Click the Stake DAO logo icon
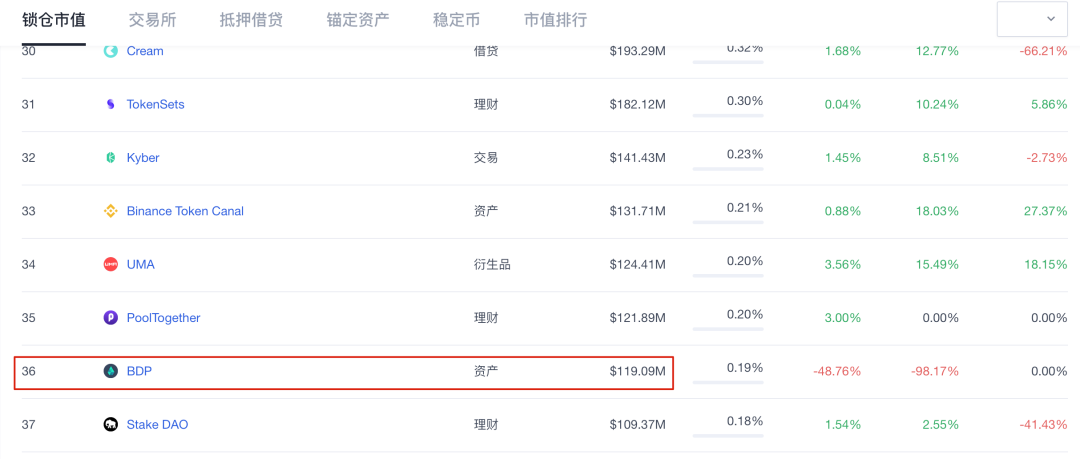Screen dimensions: 1080x459 tap(111, 425)
